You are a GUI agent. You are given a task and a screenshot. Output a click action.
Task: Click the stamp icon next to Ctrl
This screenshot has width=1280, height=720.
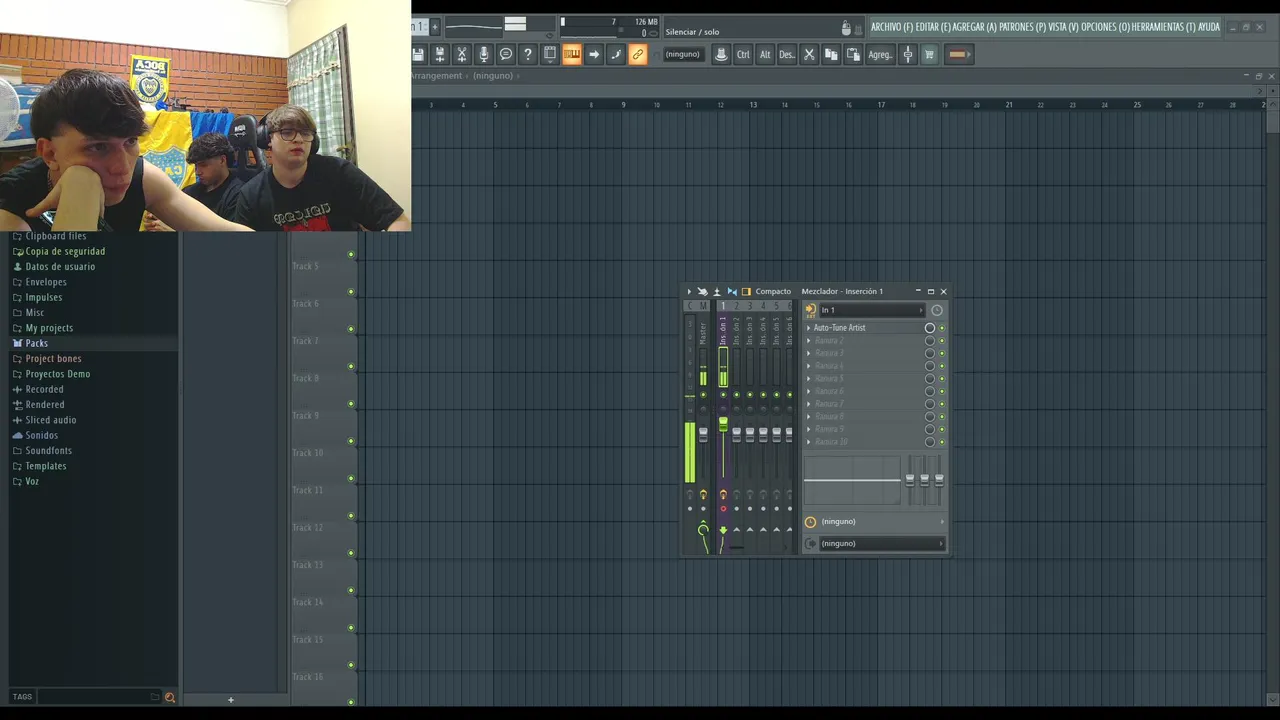point(721,54)
